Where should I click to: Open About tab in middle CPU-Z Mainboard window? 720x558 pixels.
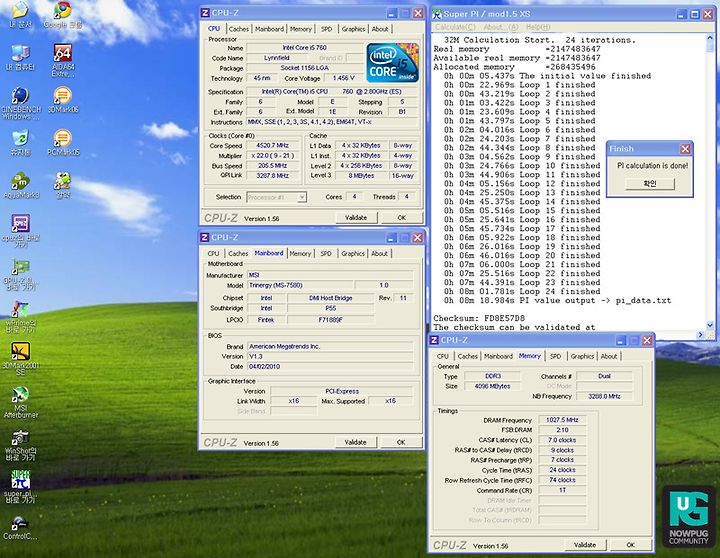coord(379,254)
